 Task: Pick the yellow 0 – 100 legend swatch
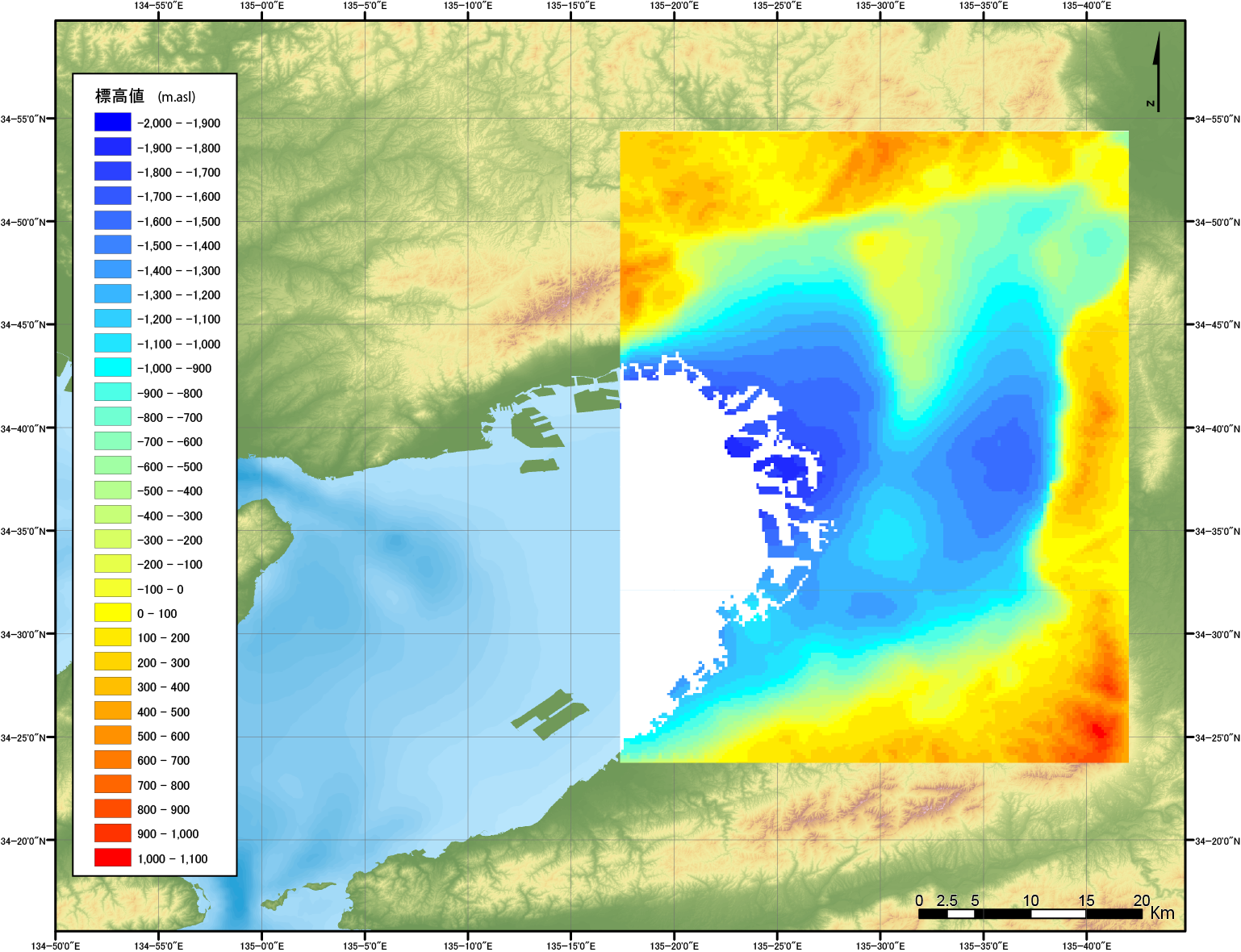point(112,612)
